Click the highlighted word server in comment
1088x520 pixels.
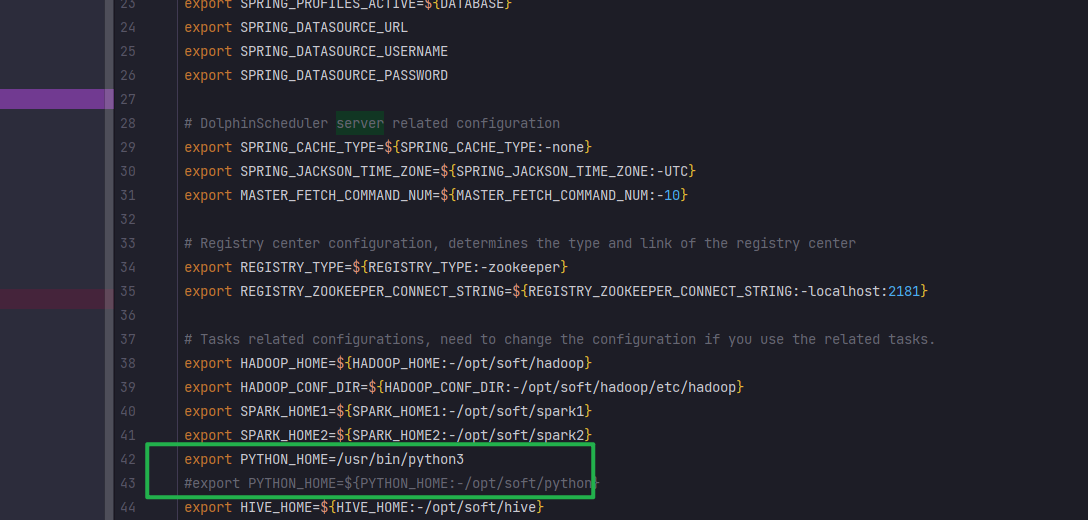click(x=360, y=124)
